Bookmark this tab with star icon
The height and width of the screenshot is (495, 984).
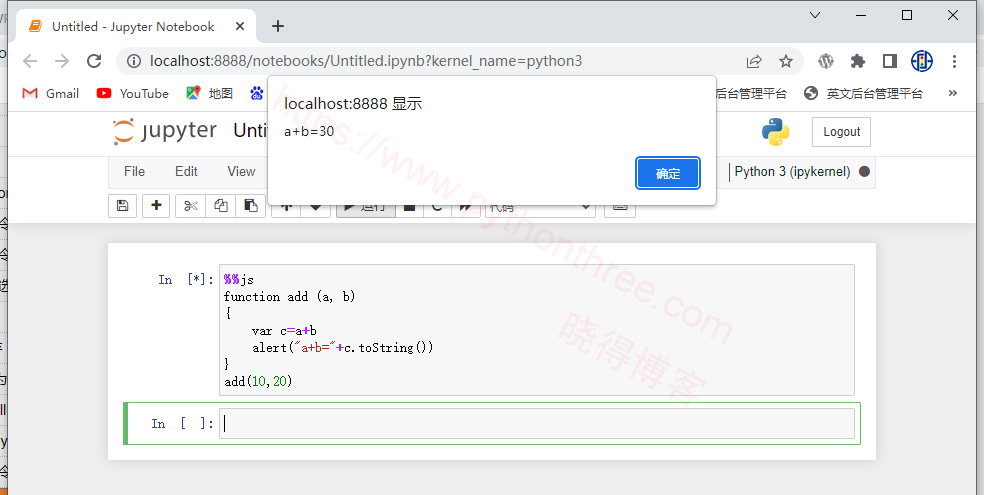786,61
